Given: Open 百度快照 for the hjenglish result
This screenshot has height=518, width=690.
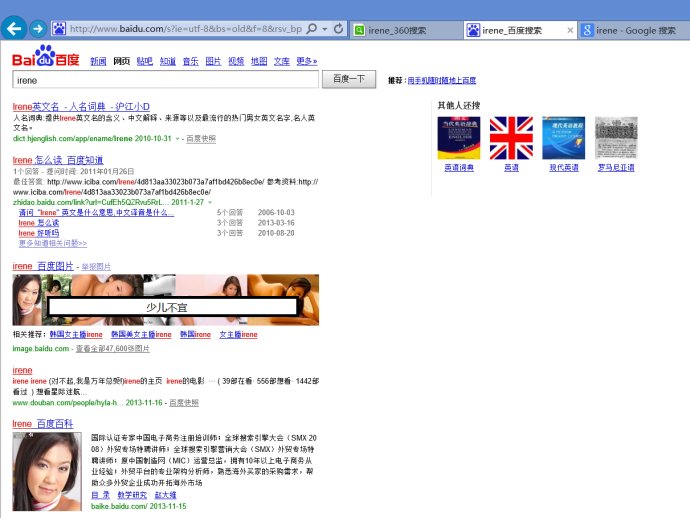Looking at the screenshot, I should 201,139.
